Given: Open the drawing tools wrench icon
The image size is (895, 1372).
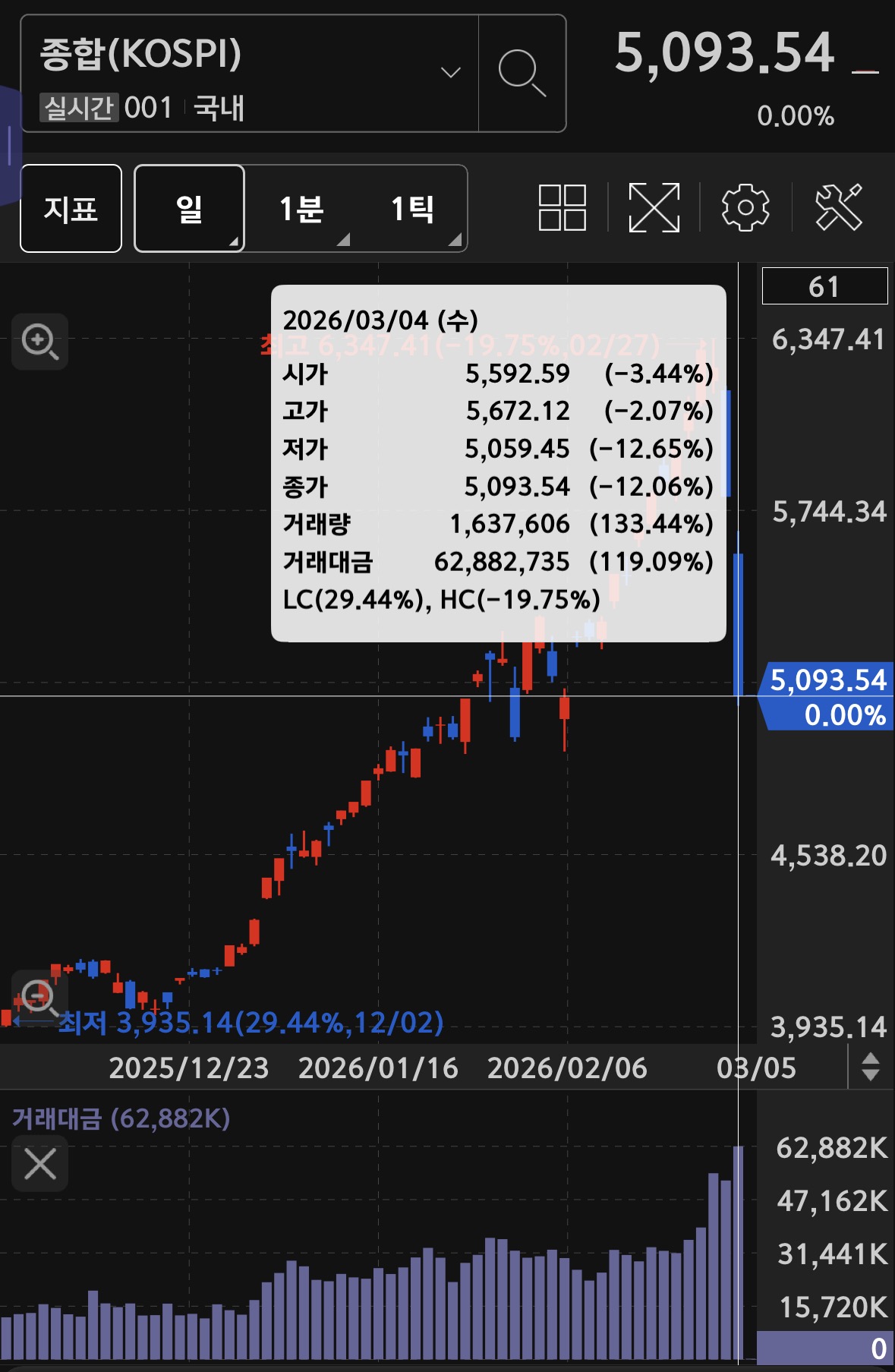Looking at the screenshot, I should (838, 207).
